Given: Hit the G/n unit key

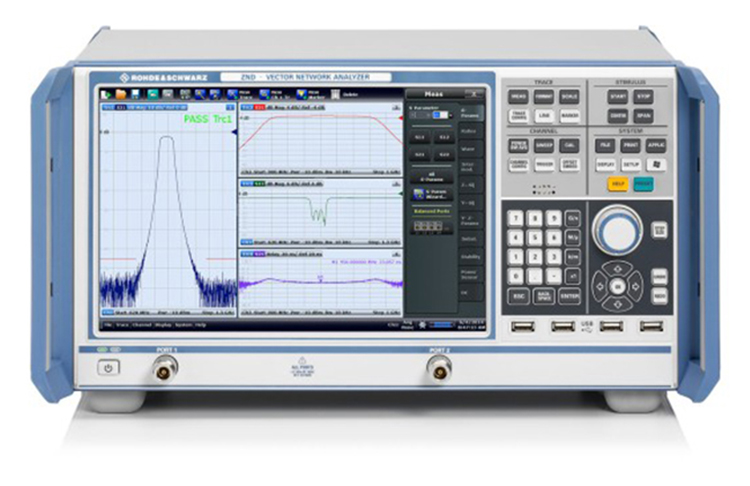Looking at the screenshot, I should coord(573,219).
